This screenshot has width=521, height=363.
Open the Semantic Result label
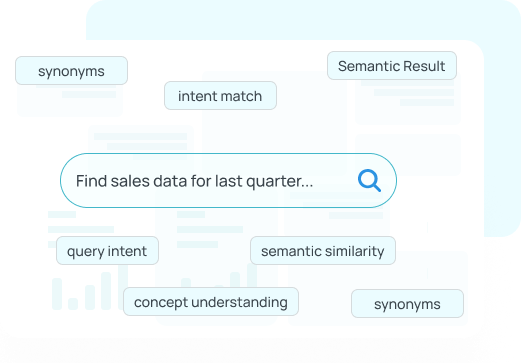[392, 66]
